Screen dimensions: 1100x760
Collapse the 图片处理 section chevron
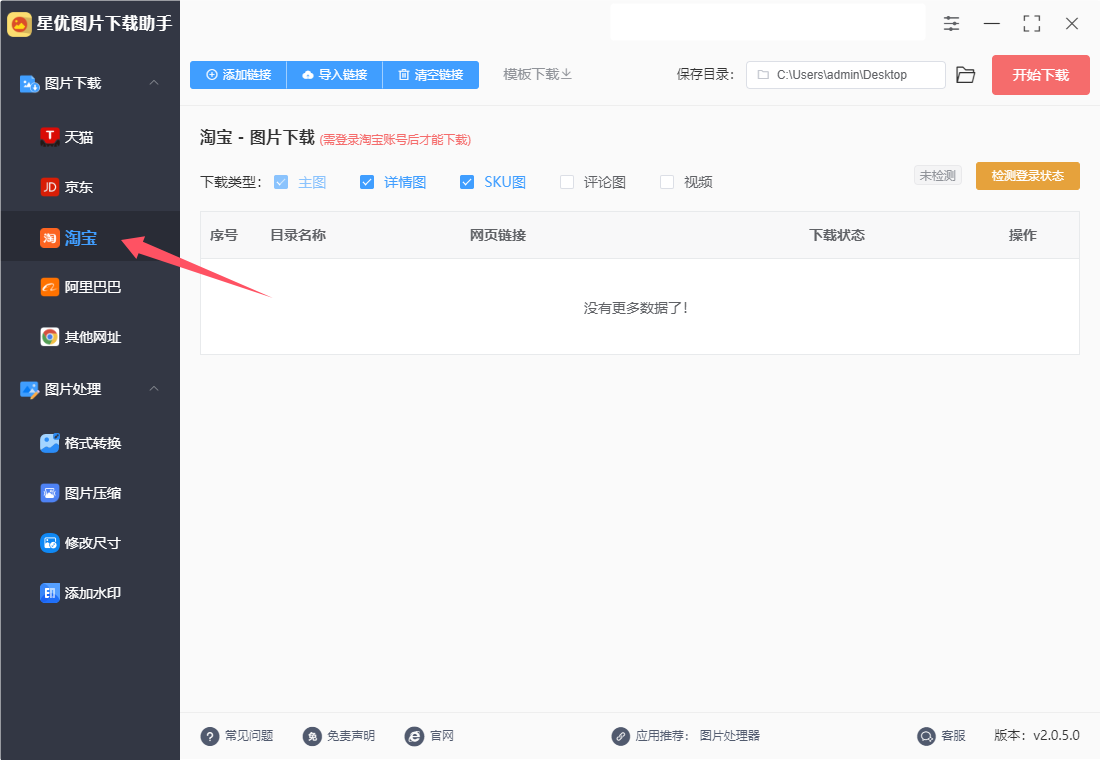point(154,389)
